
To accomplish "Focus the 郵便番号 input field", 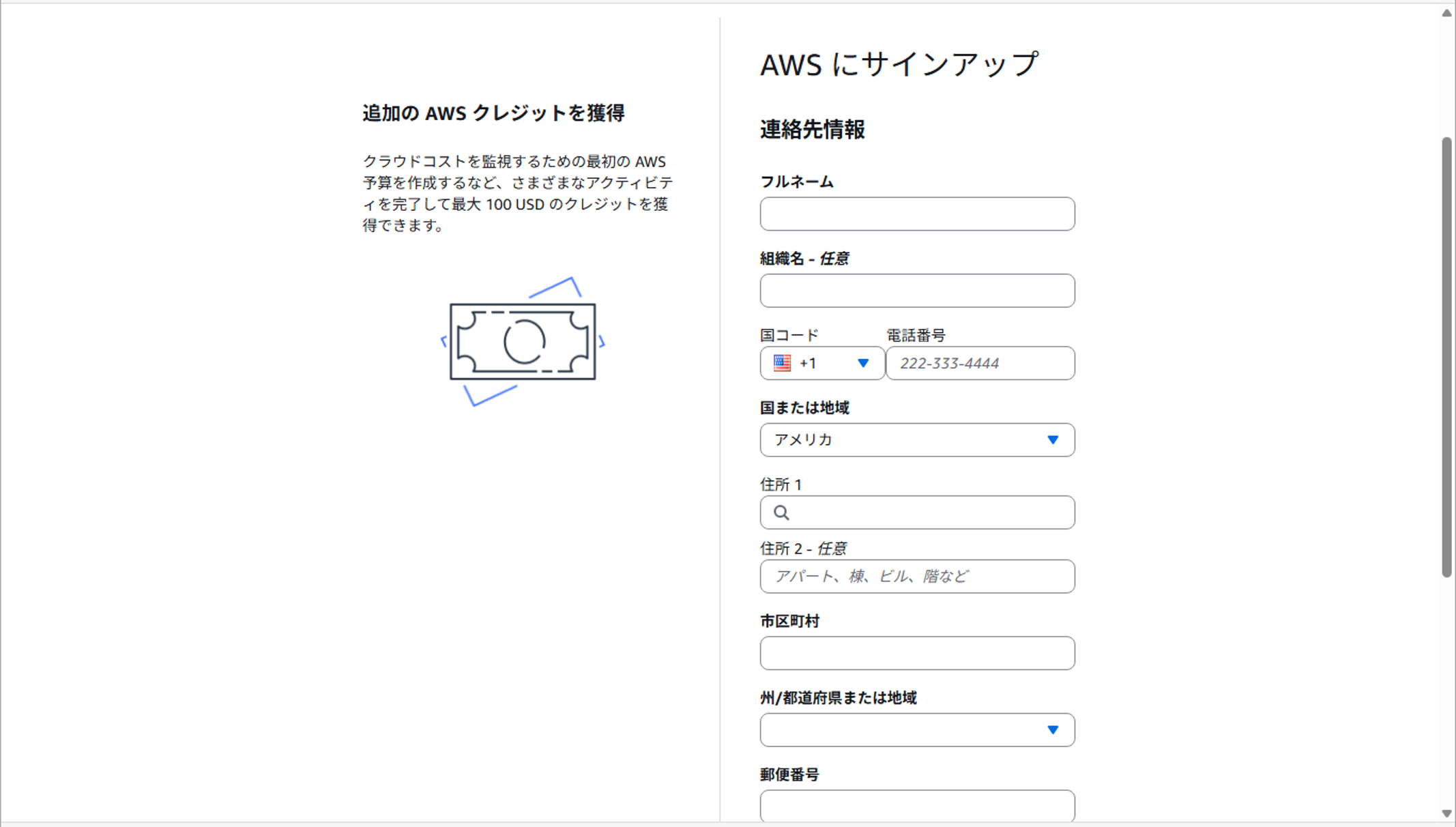I will (x=917, y=807).
